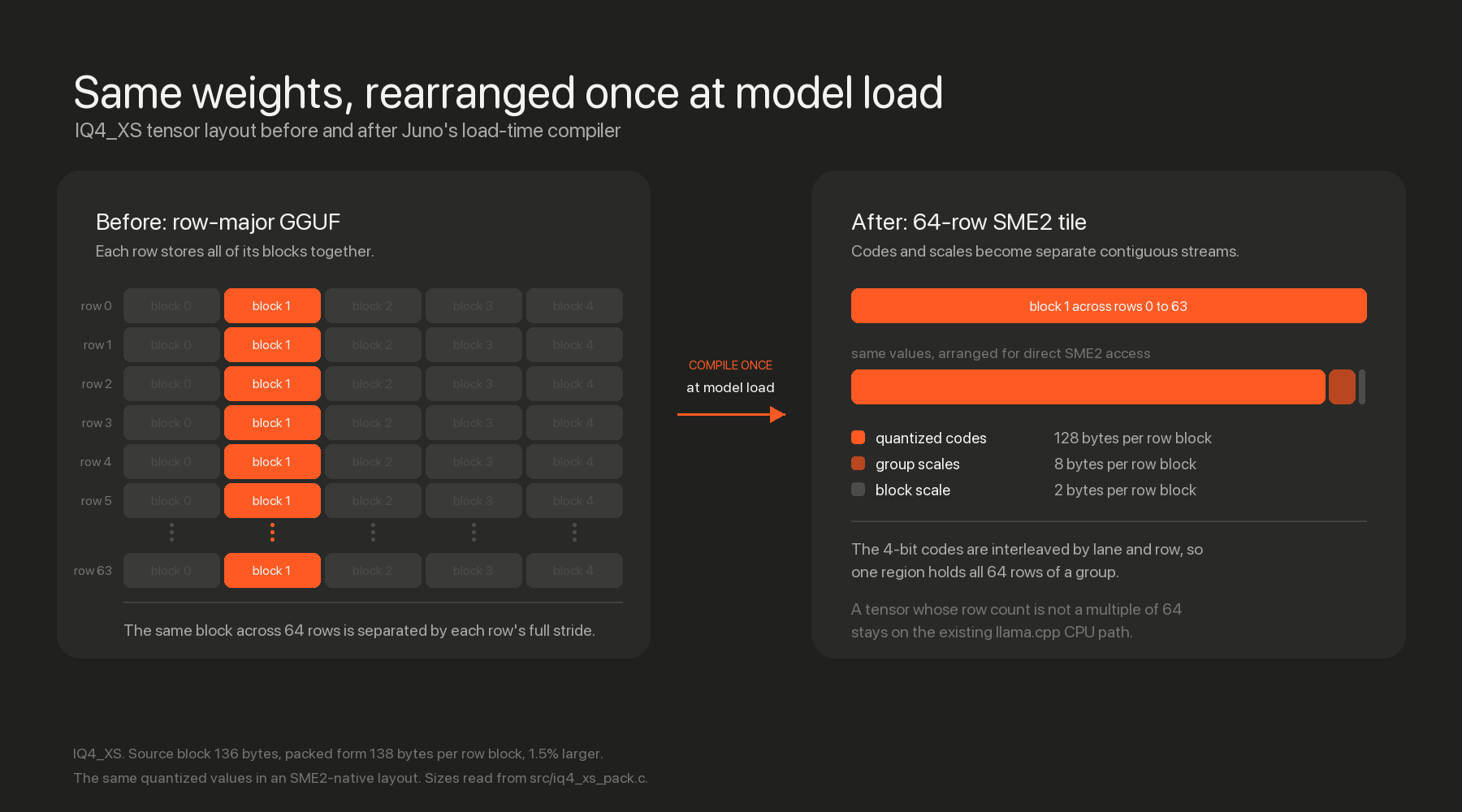
Task: Click the orange ellipsis dots under block 1
Action: pos(272,533)
